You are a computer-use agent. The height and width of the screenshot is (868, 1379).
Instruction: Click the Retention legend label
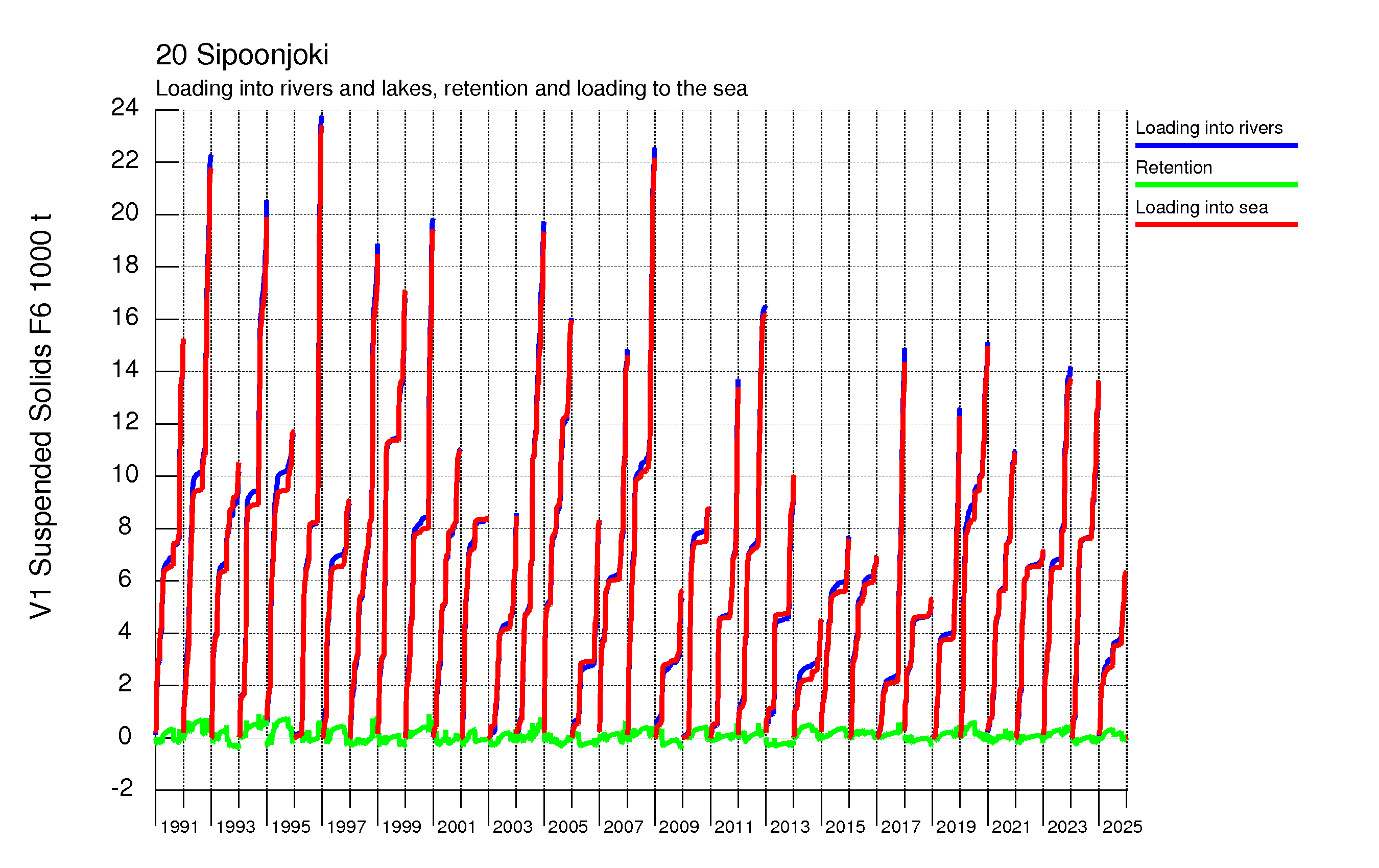point(1173,167)
